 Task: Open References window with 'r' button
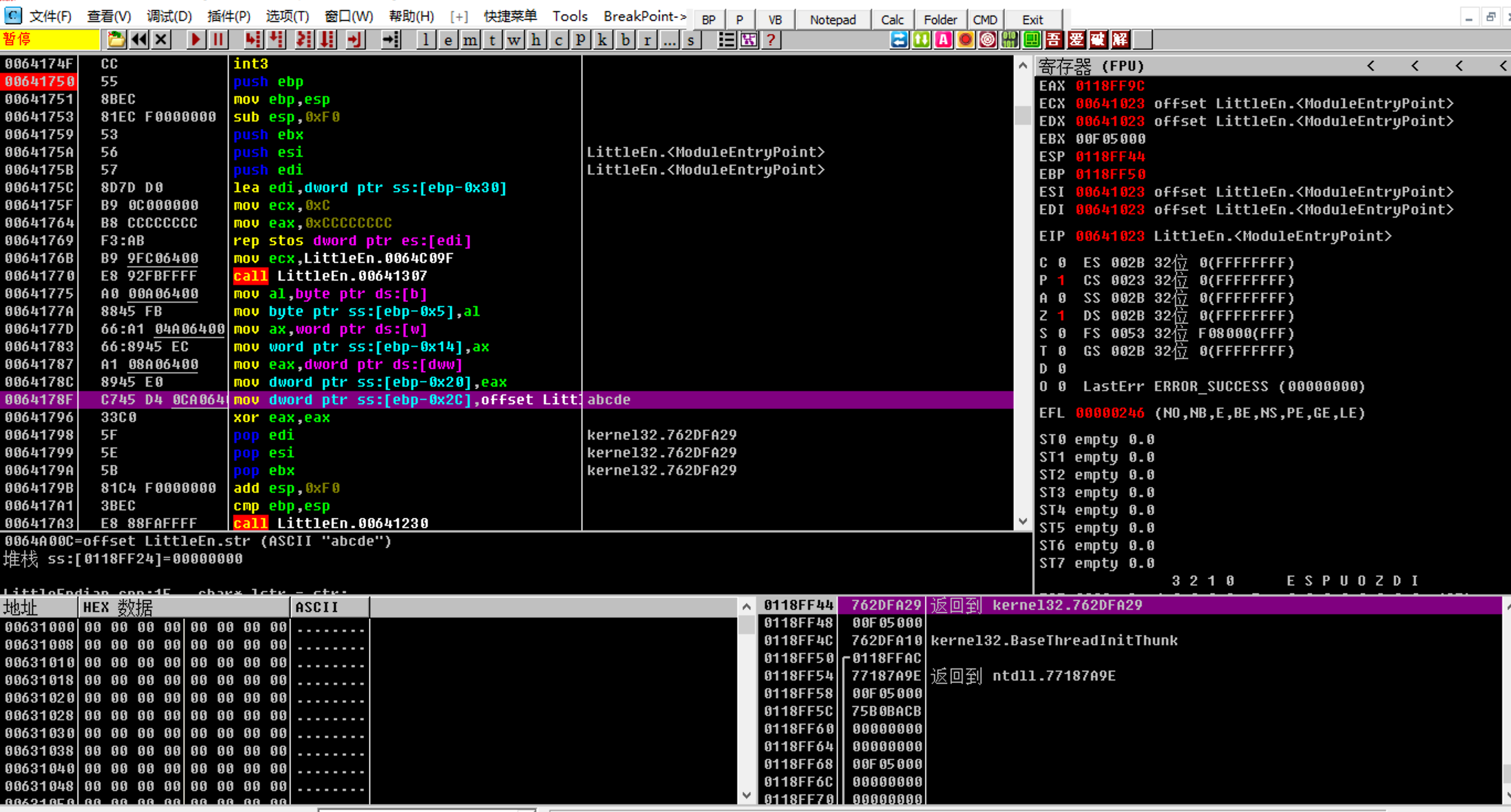point(647,40)
